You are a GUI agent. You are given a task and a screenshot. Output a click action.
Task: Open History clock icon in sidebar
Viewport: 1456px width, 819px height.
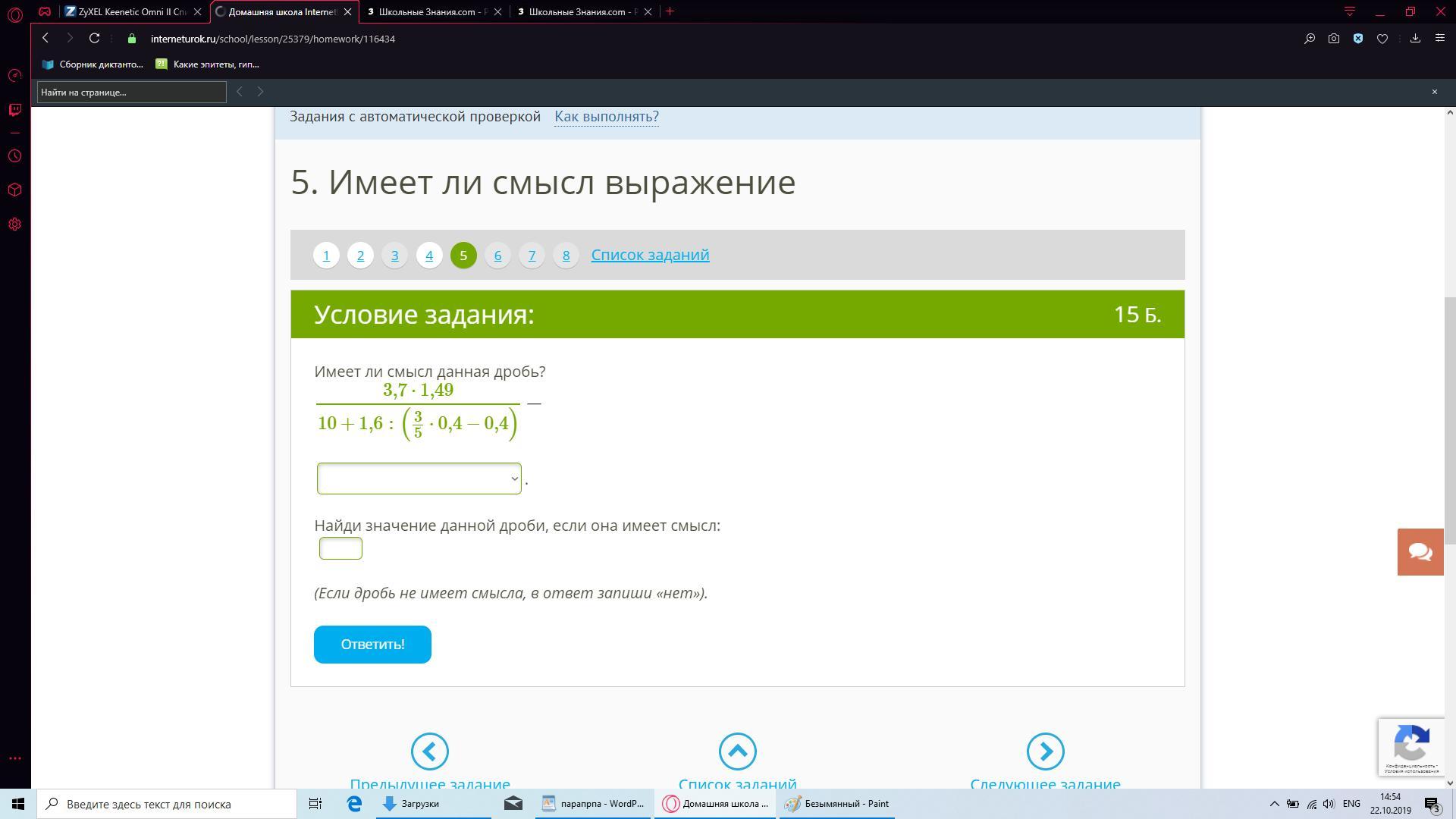[x=14, y=156]
